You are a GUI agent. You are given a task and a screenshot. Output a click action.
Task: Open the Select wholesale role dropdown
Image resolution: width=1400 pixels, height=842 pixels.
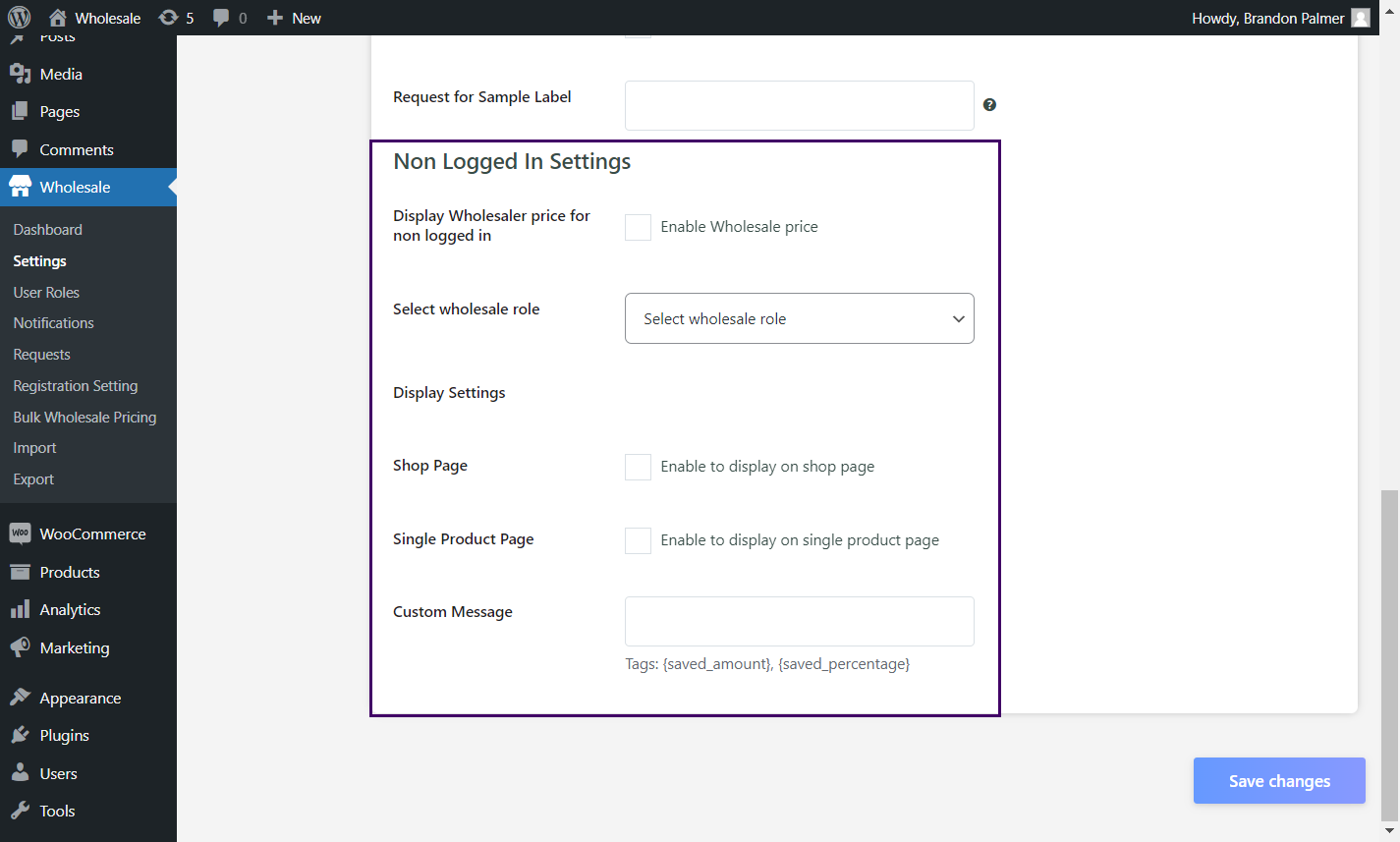pyautogui.click(x=799, y=318)
